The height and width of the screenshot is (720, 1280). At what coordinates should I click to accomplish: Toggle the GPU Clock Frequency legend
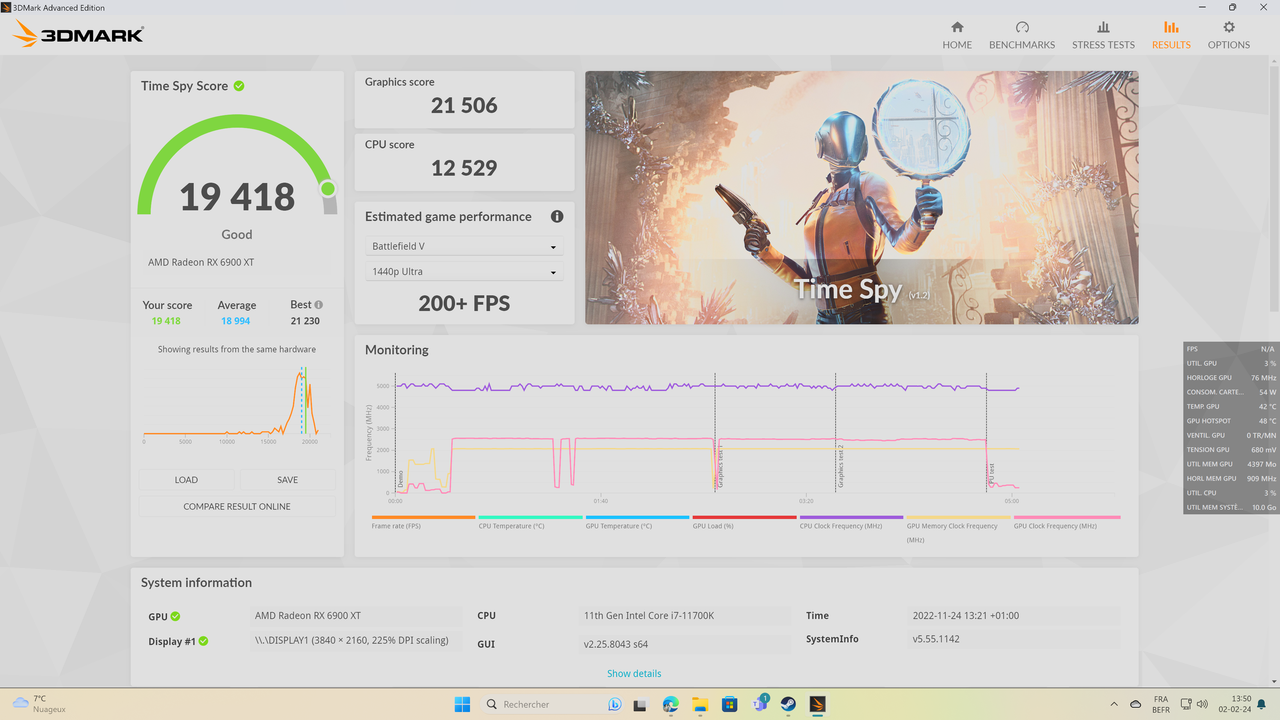tap(1066, 522)
